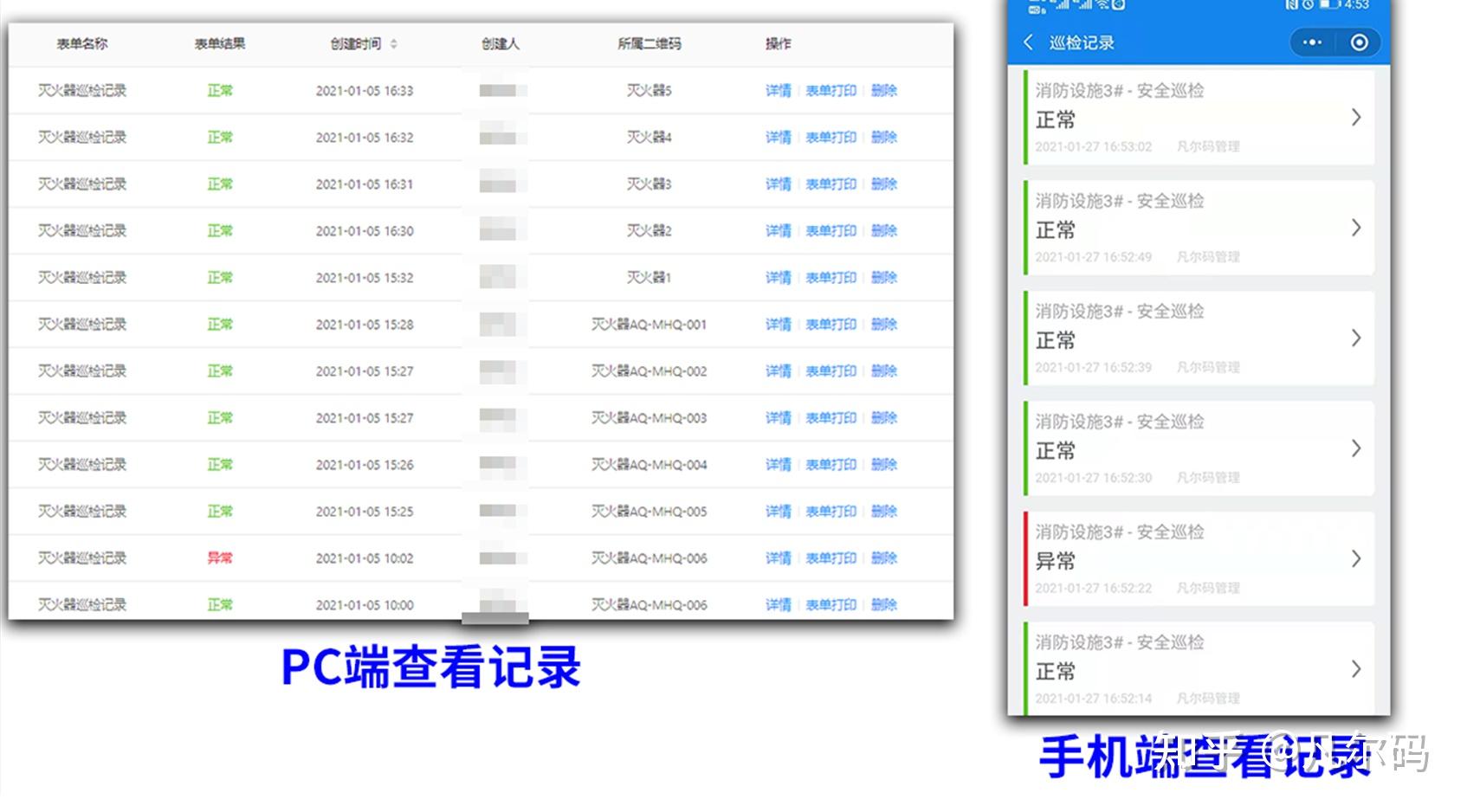
Task: Expand the 正常 record timestamped 16:53:02
Action: click(x=1356, y=117)
